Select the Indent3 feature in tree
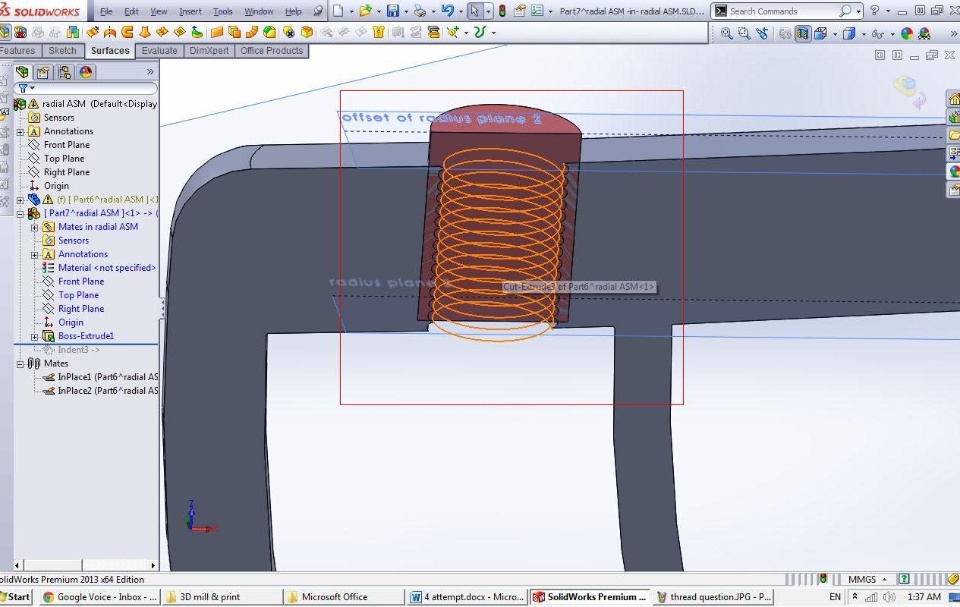The width and height of the screenshot is (960, 607). 78,350
